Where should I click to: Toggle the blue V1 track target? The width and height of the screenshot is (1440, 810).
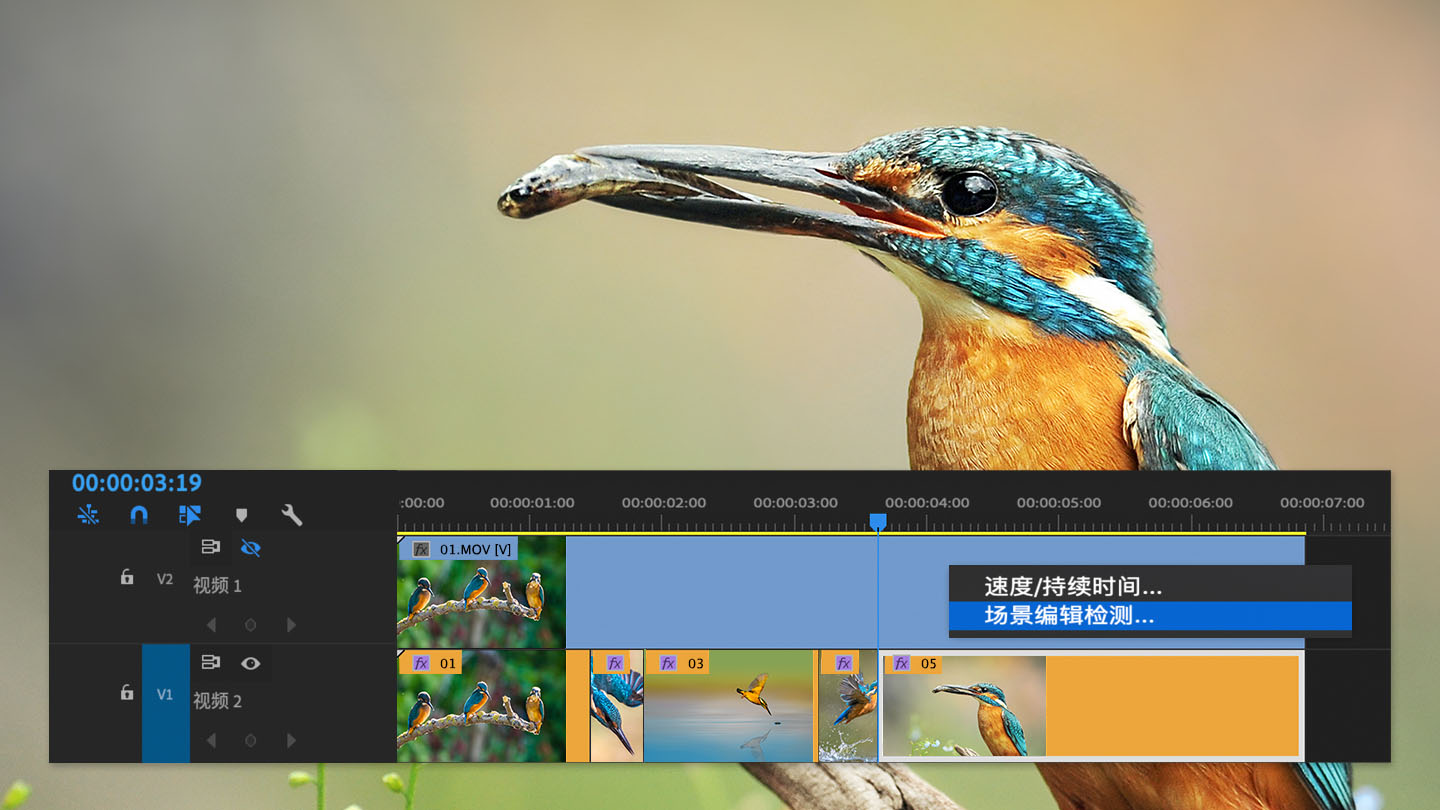[165, 703]
